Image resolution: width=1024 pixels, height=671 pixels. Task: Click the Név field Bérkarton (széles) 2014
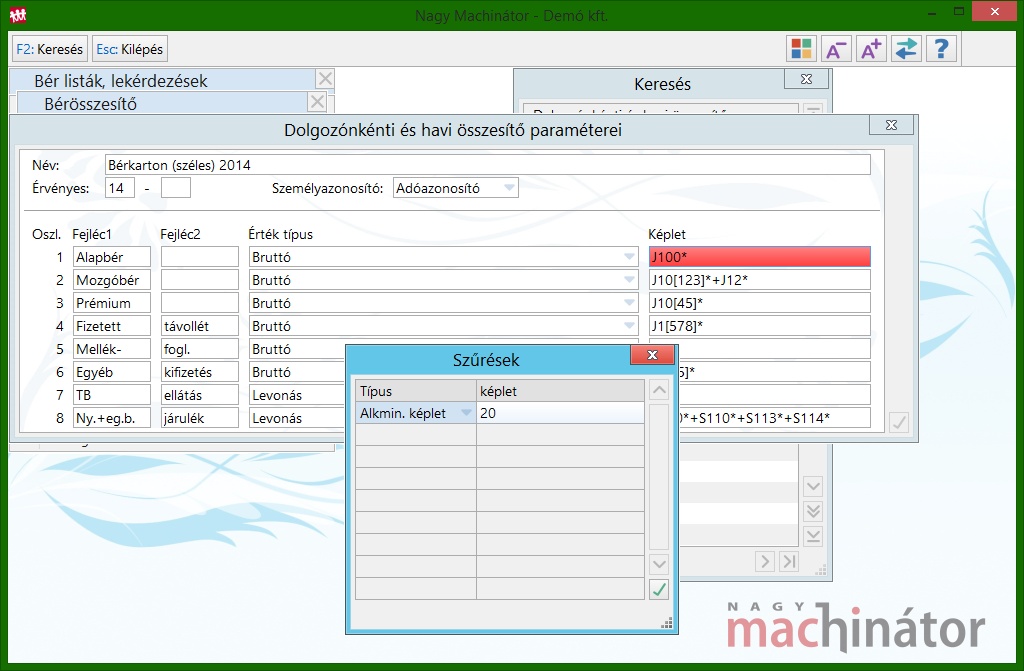click(x=487, y=165)
